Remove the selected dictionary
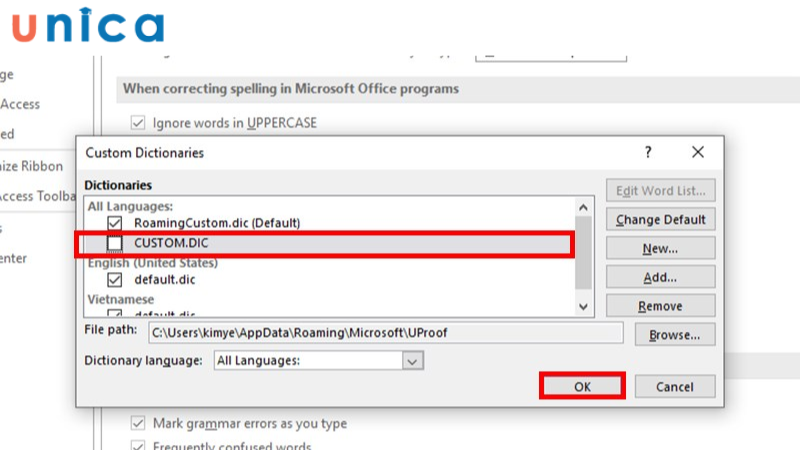The height and width of the screenshot is (450, 800). 660,306
